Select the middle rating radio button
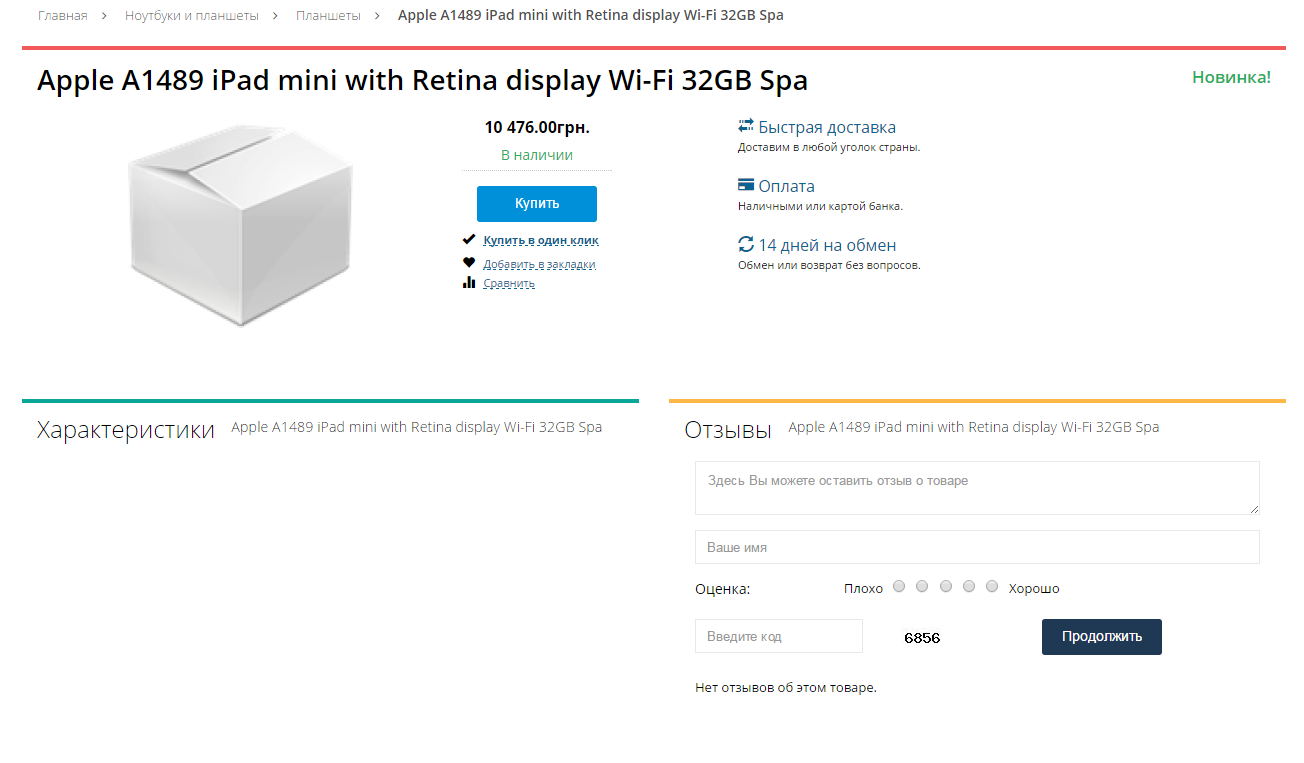The height and width of the screenshot is (763, 1304). 946,586
